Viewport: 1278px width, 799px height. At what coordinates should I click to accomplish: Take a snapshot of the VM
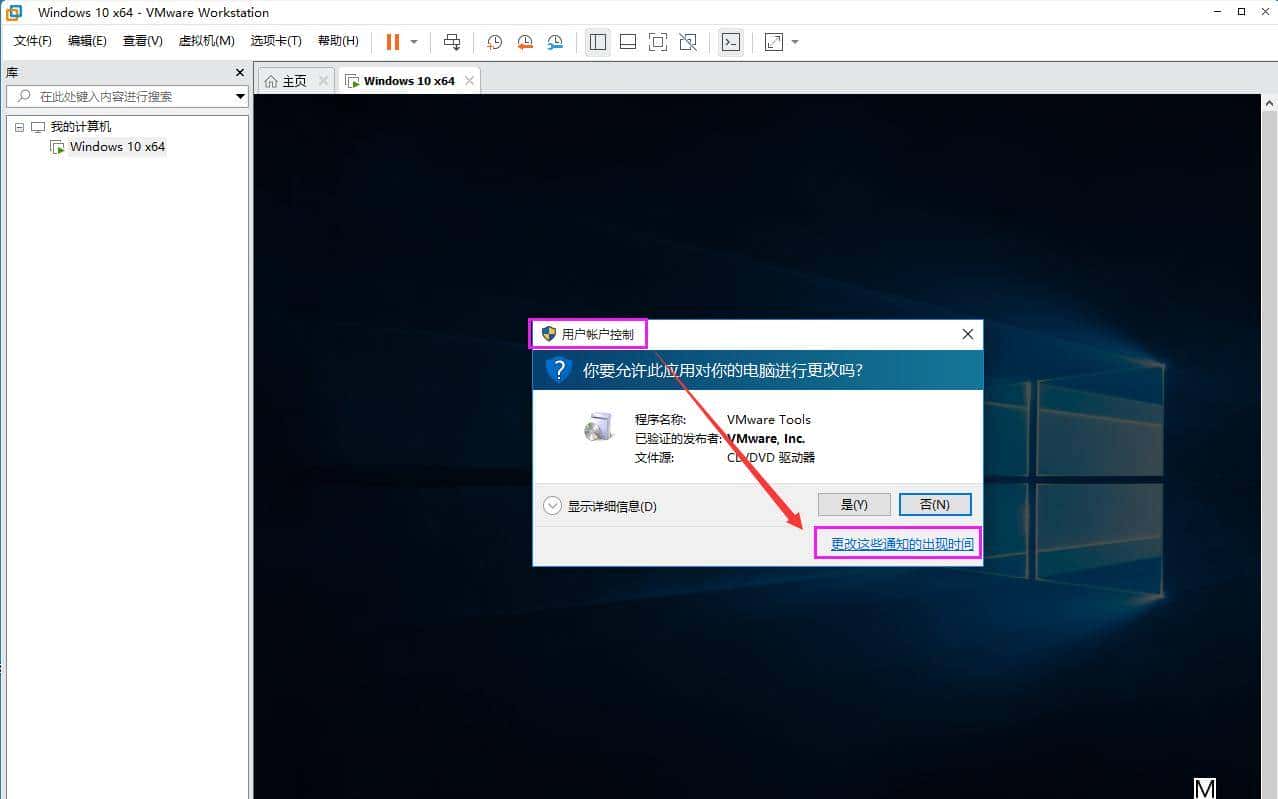coord(494,42)
